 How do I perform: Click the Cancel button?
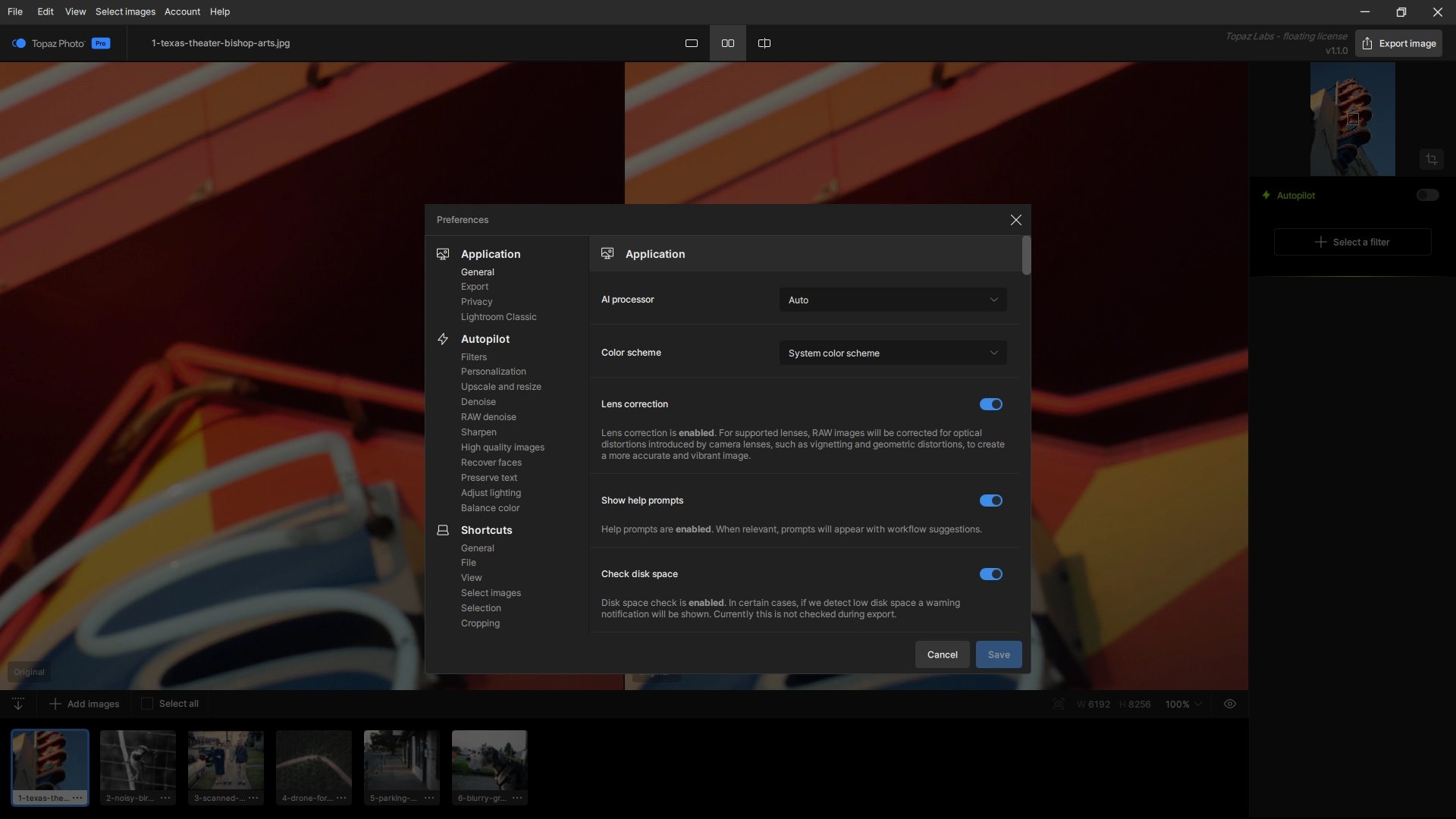(x=942, y=654)
